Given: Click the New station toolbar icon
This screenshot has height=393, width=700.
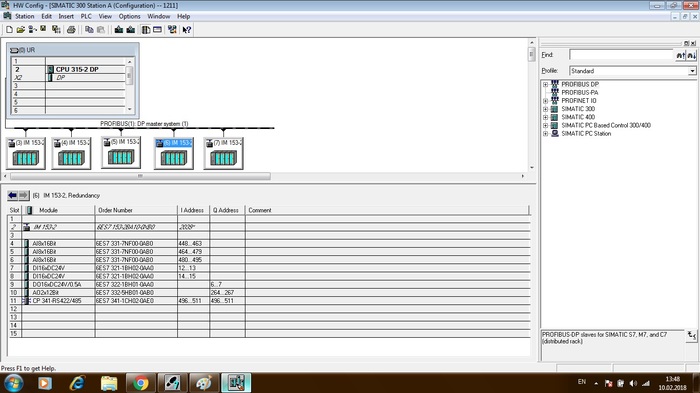Looking at the screenshot, I should [9, 29].
